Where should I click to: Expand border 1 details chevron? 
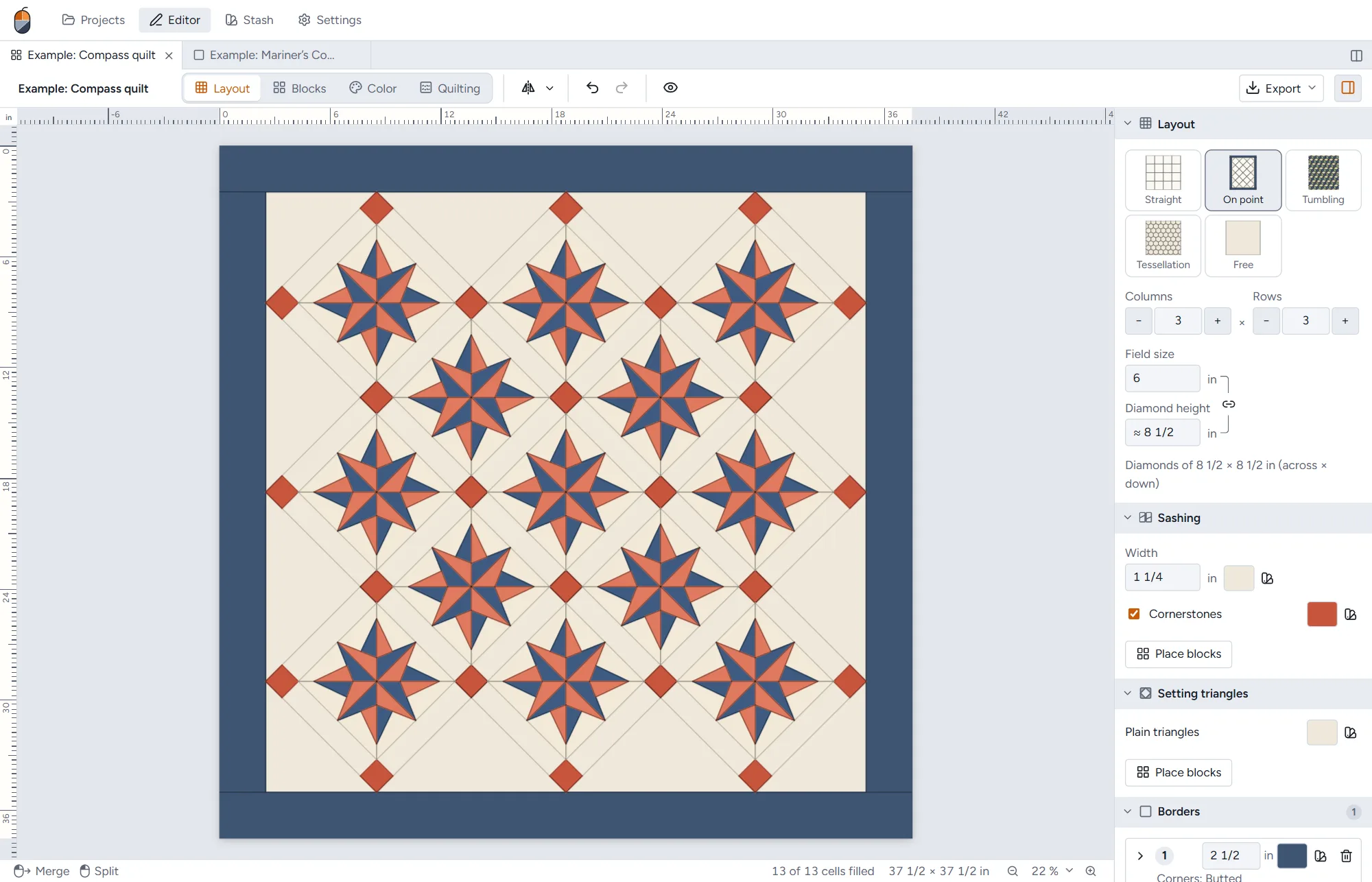[x=1140, y=855]
